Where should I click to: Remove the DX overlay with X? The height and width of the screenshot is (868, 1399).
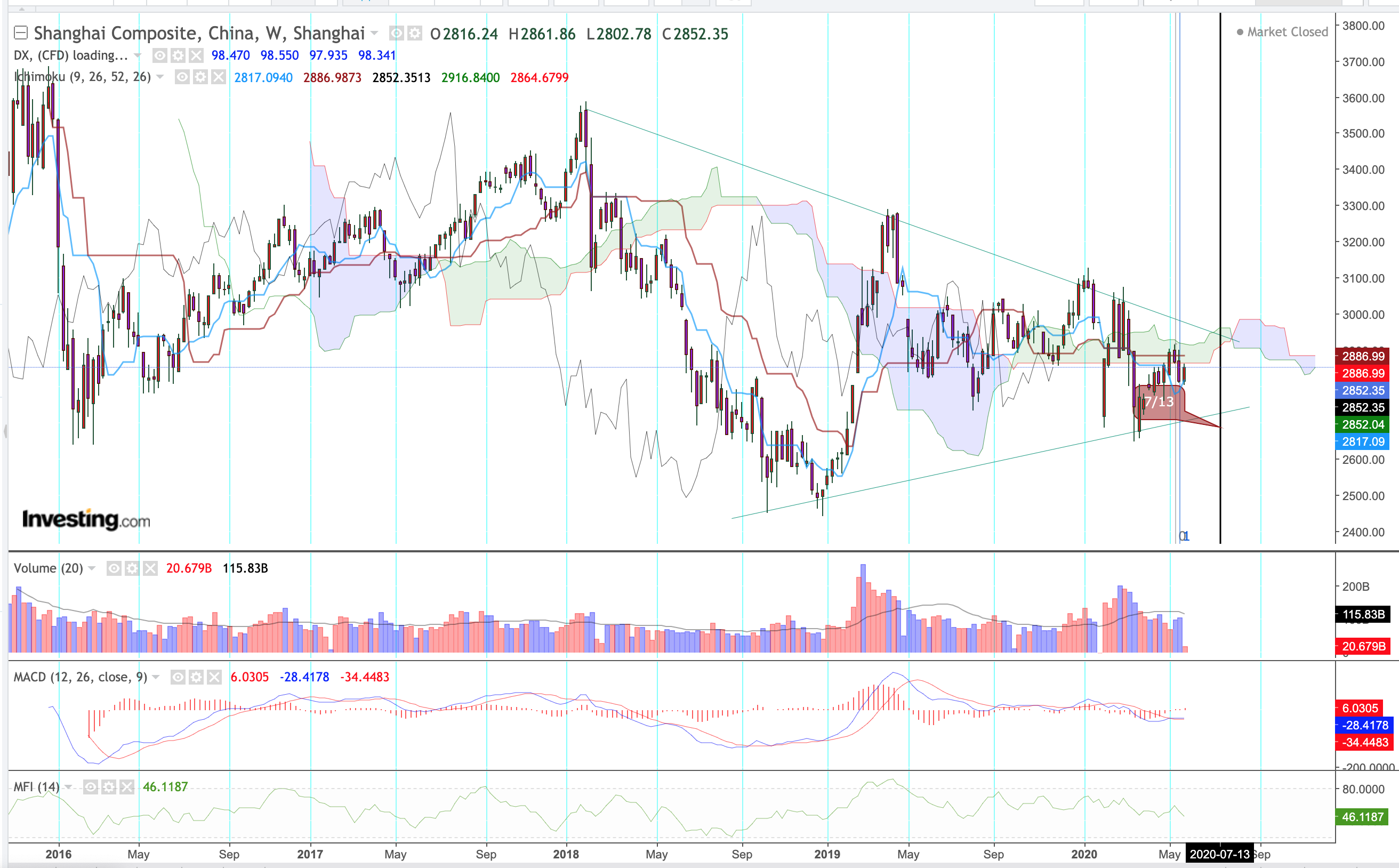196,55
